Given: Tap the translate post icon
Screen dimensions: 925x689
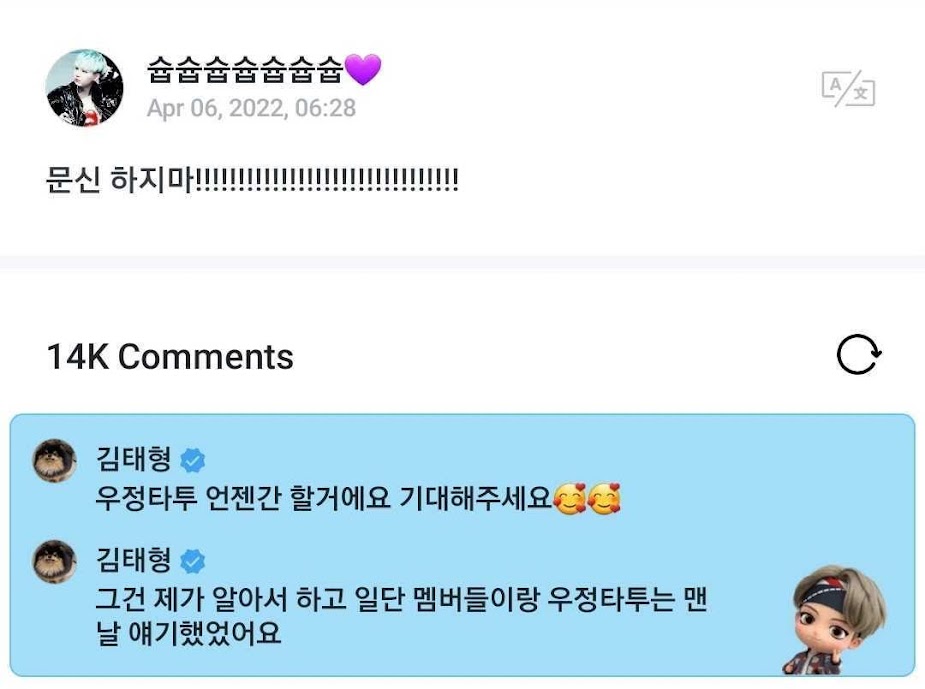Looking at the screenshot, I should pos(848,89).
